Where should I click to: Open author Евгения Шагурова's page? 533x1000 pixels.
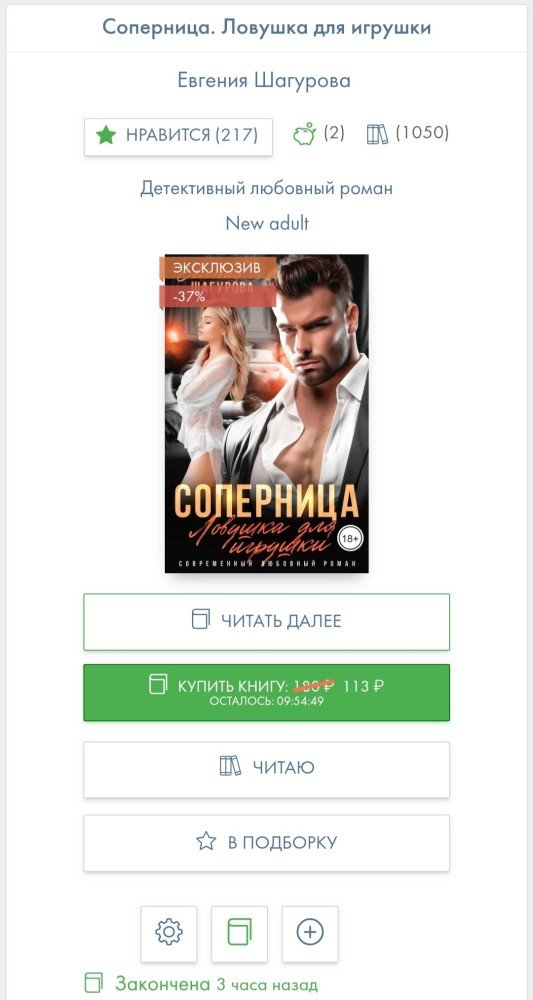(x=264, y=80)
